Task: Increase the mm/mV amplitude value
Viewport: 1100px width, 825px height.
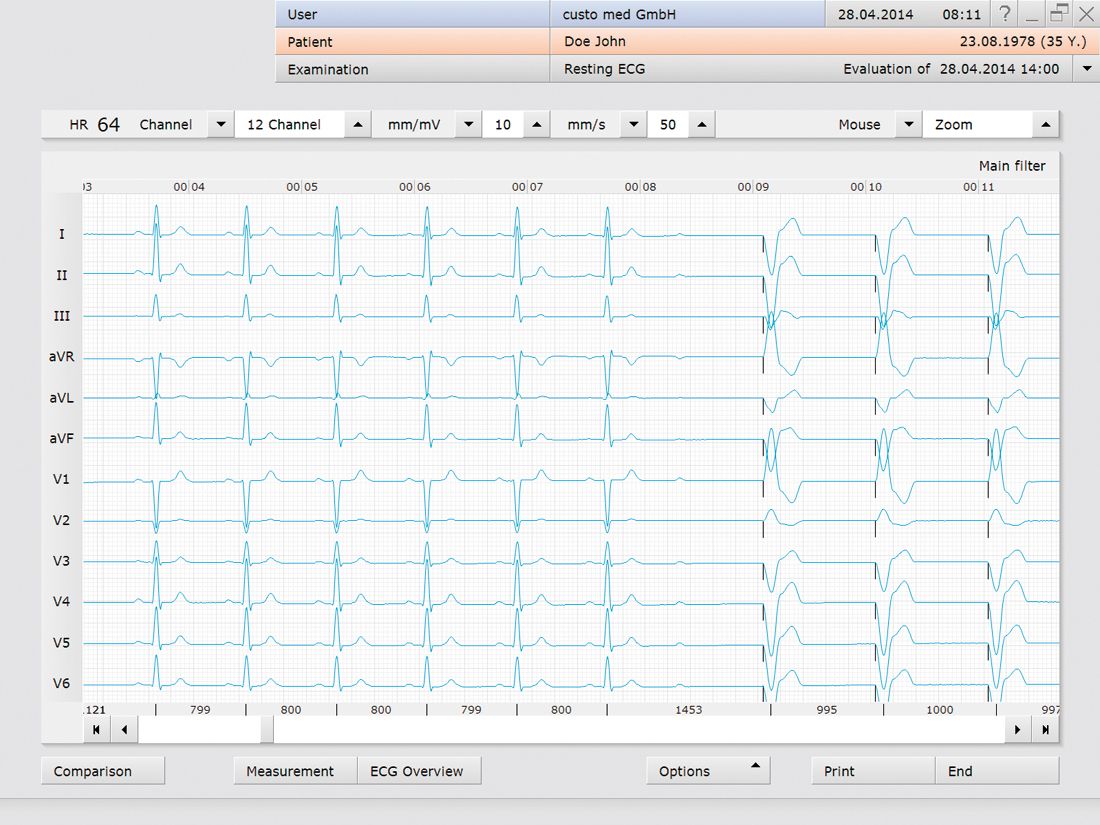Action: 537,125
